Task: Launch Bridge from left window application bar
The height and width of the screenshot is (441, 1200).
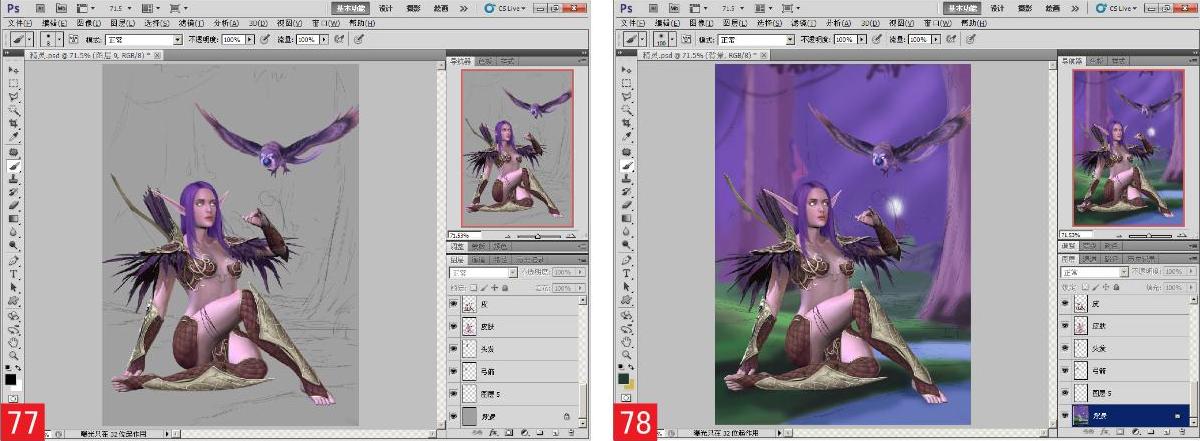Action: coord(39,7)
